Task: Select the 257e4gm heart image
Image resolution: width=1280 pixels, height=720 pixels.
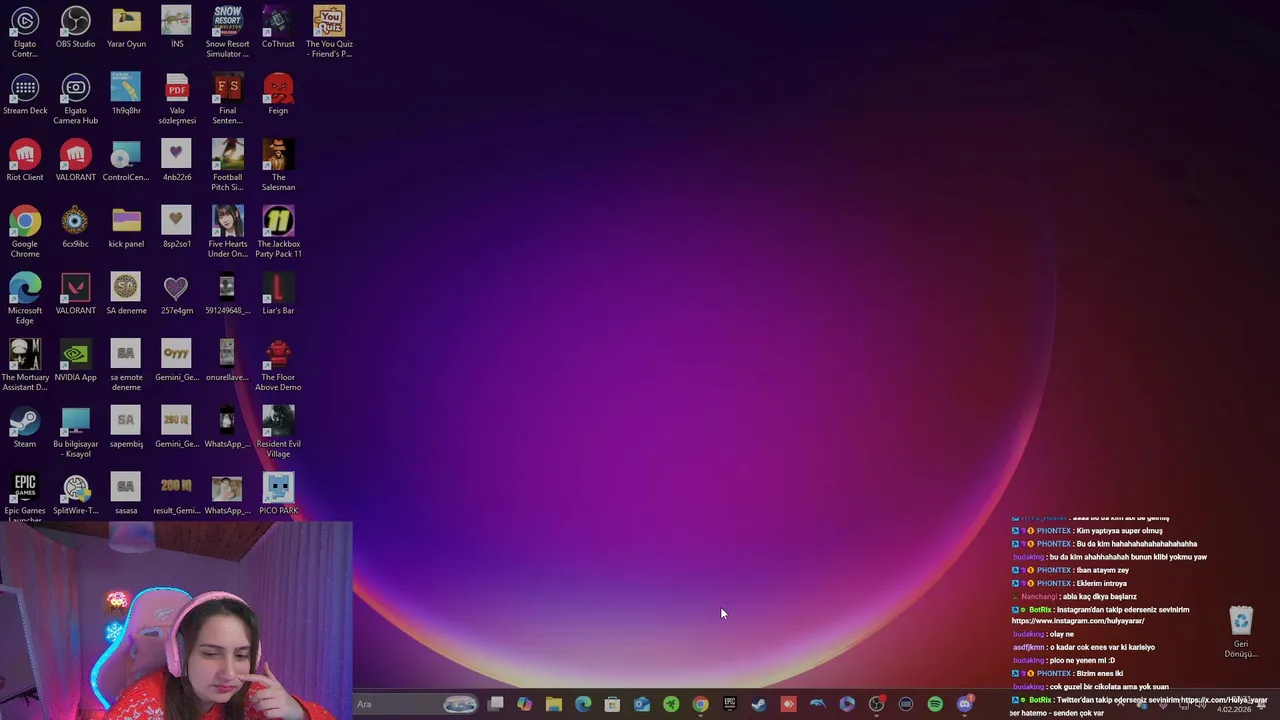Action: click(x=177, y=295)
